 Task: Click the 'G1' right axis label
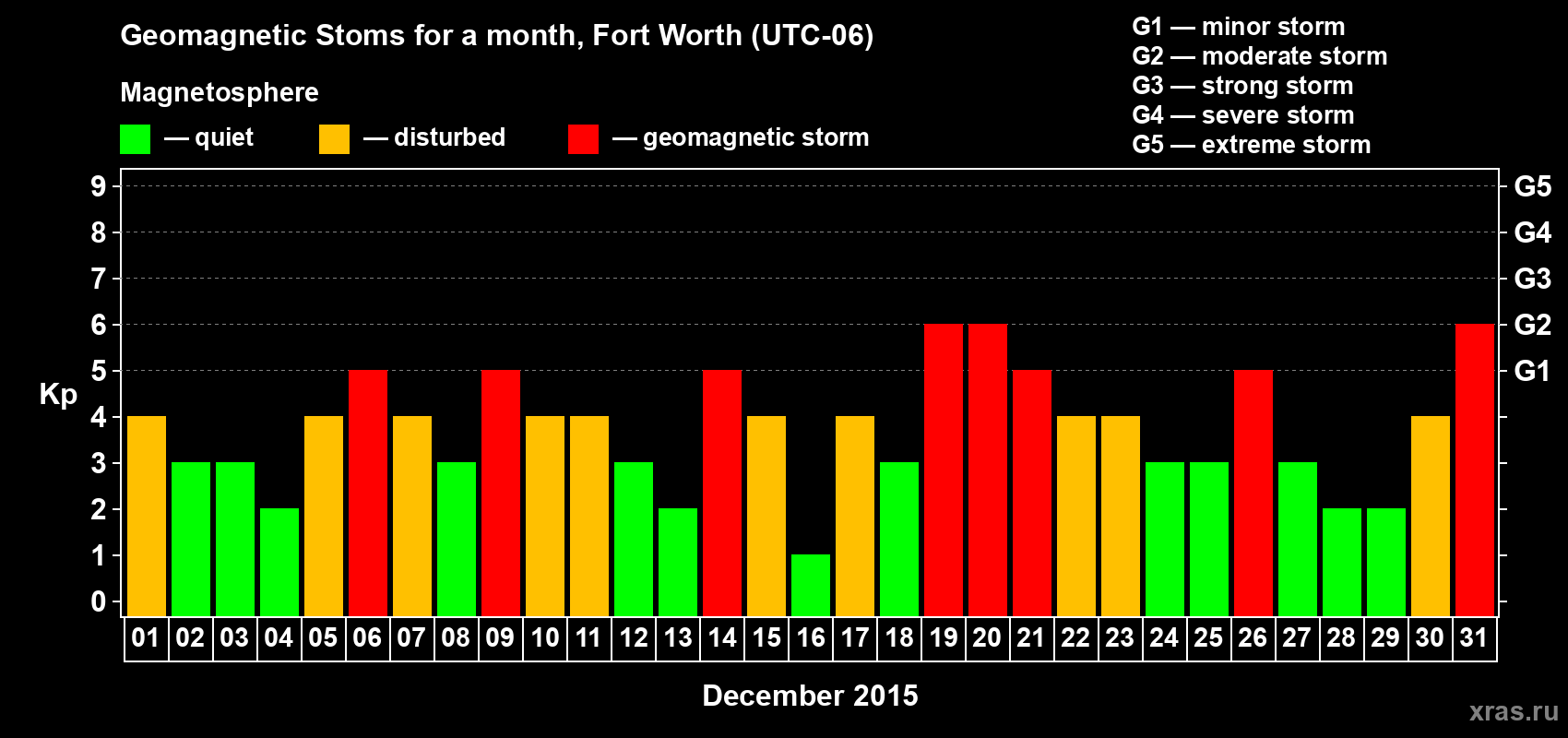click(1533, 371)
